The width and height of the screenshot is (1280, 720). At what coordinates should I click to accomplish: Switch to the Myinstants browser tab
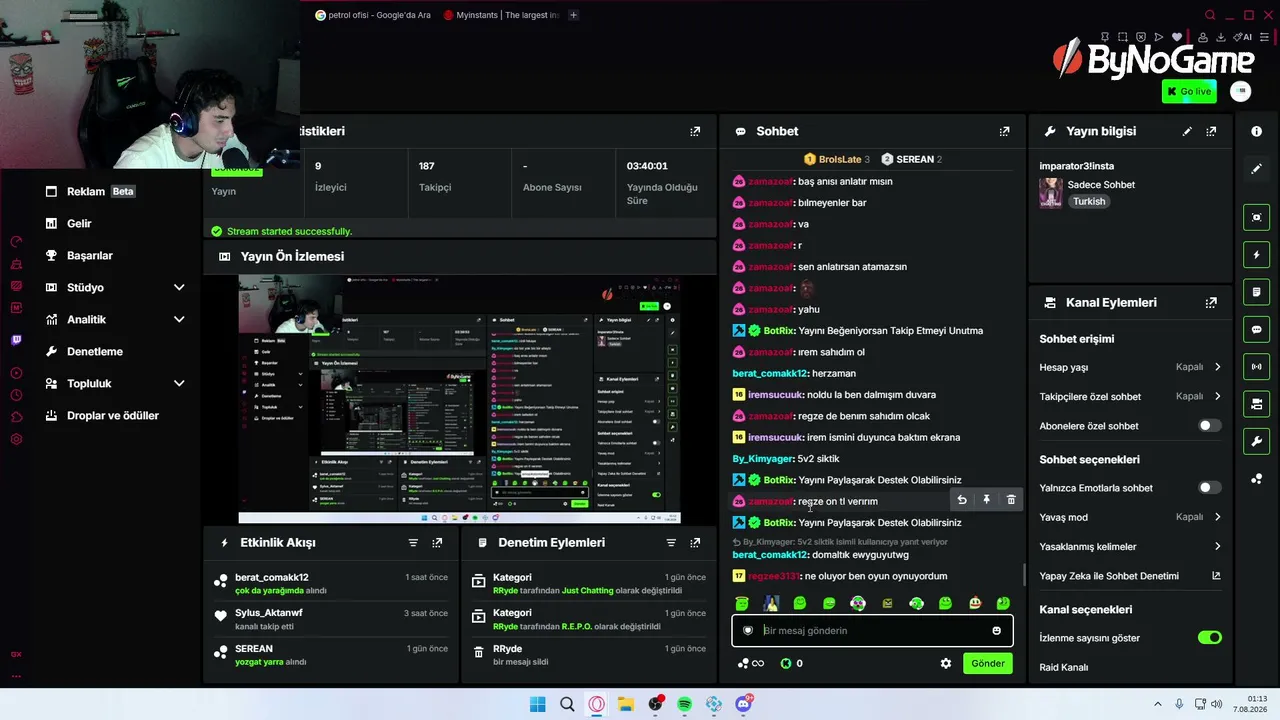pyautogui.click(x=501, y=15)
